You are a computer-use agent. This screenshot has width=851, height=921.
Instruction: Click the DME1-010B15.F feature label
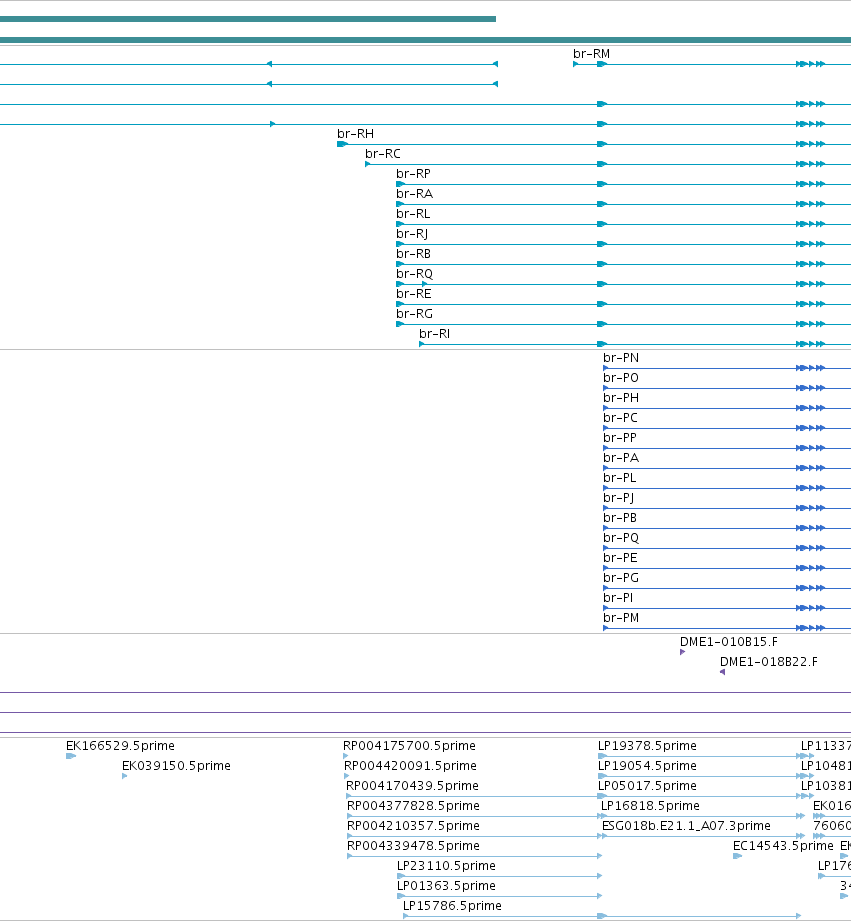(729, 641)
